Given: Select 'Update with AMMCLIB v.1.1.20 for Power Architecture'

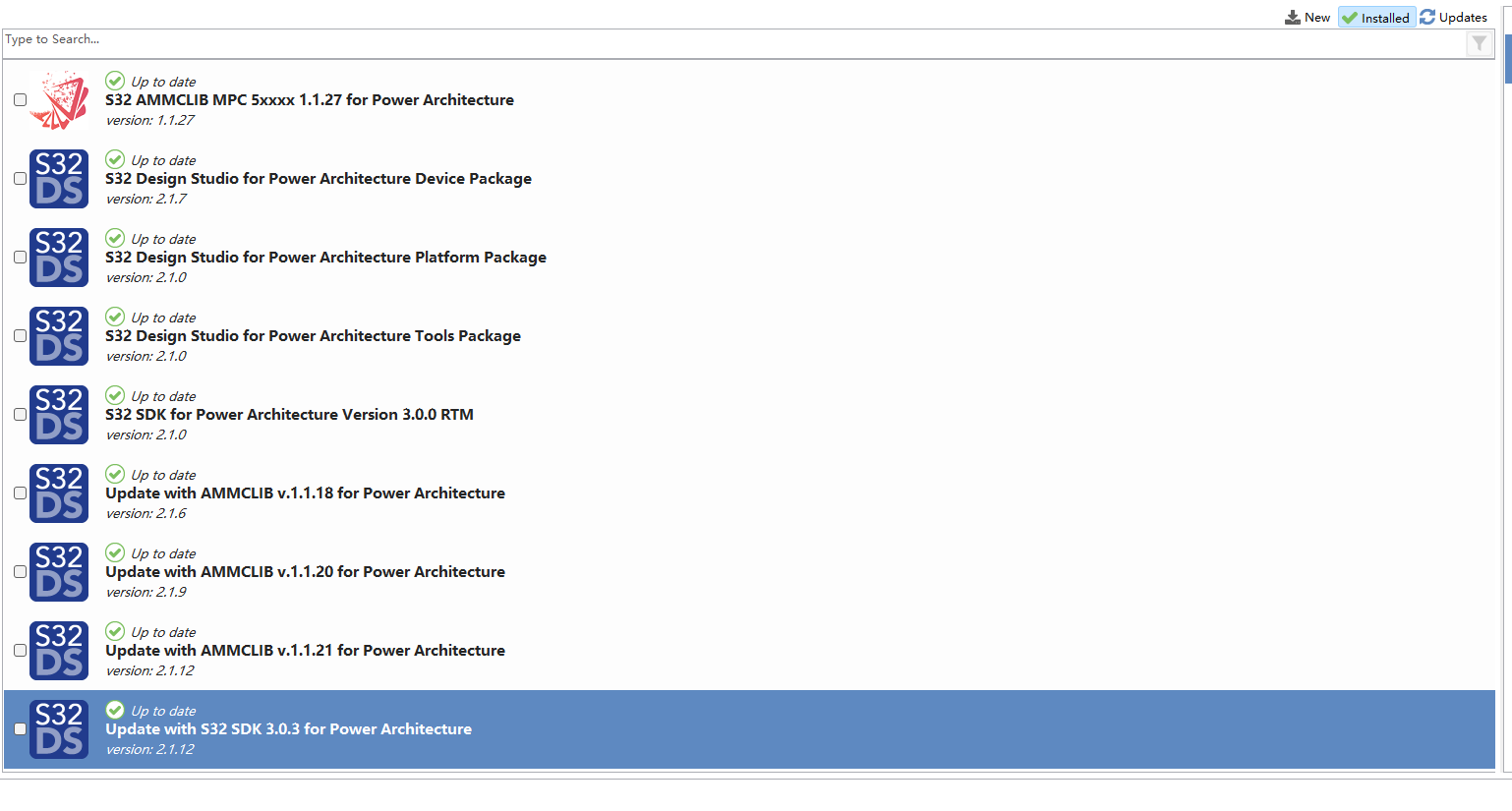Looking at the screenshot, I should [x=305, y=572].
